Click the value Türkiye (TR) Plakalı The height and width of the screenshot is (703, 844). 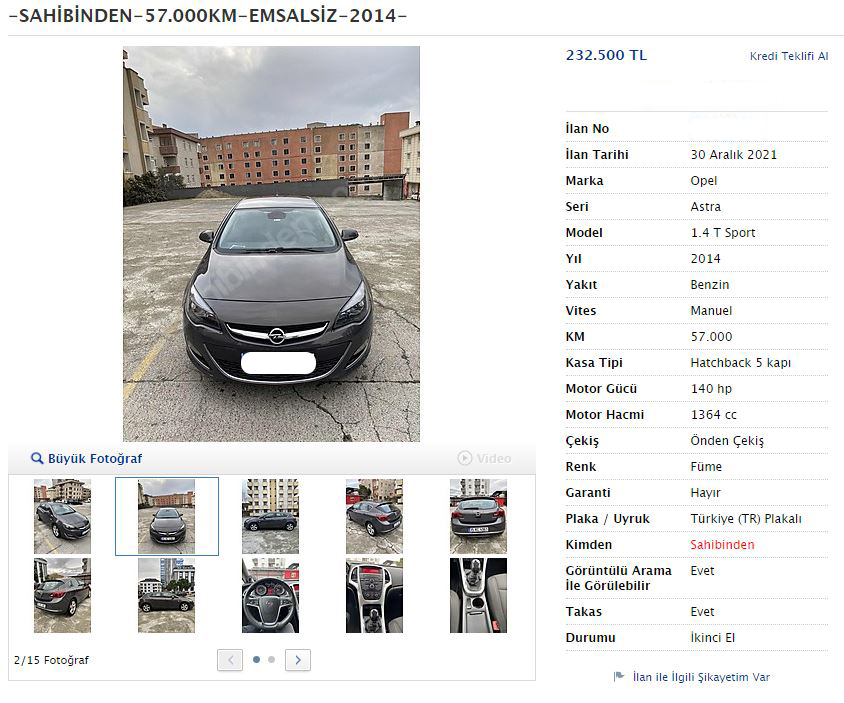[x=745, y=519]
